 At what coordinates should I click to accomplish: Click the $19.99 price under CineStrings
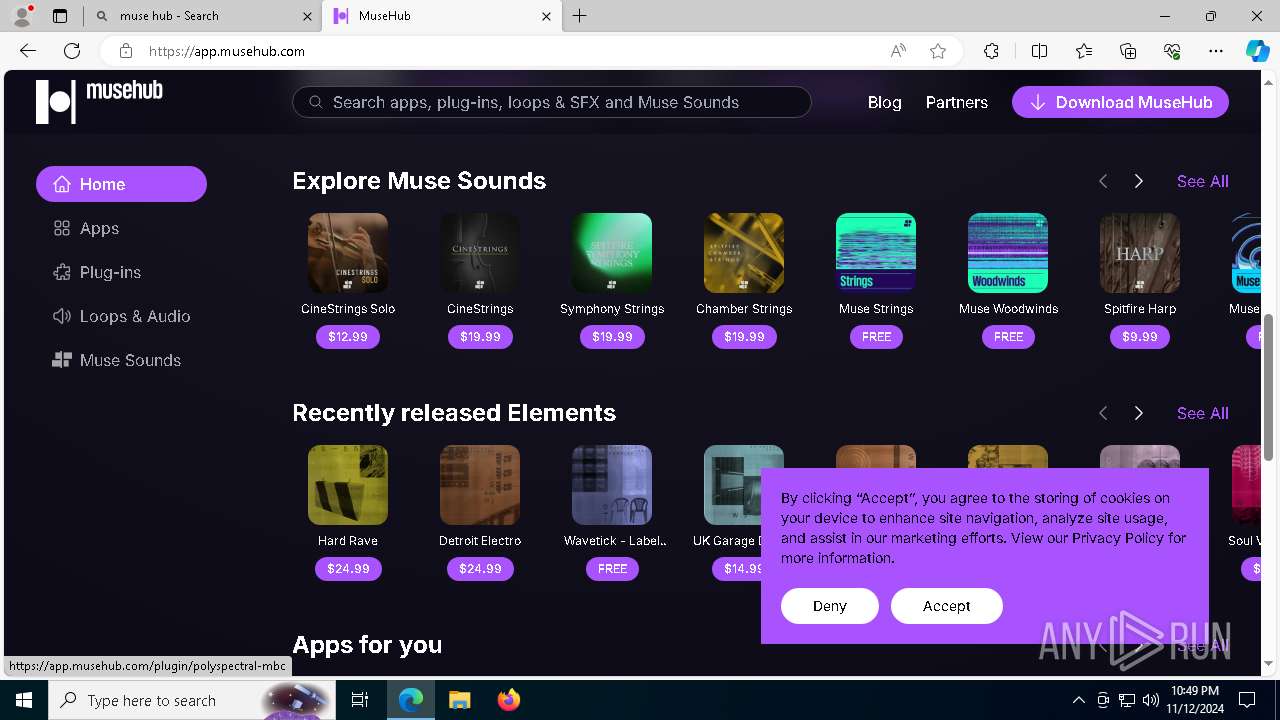coord(480,337)
